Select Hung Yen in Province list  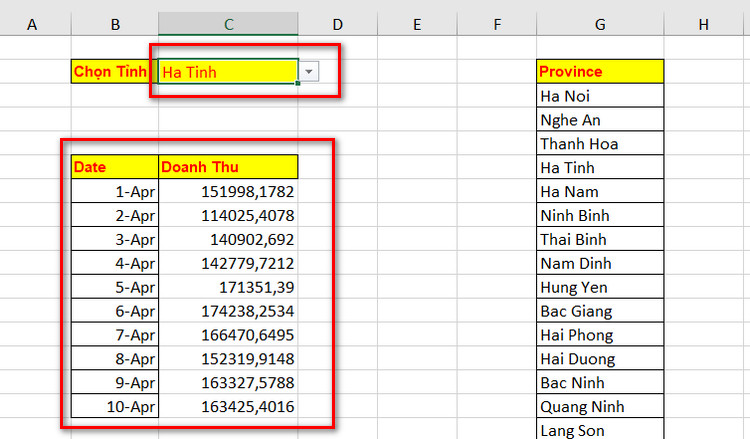point(600,287)
